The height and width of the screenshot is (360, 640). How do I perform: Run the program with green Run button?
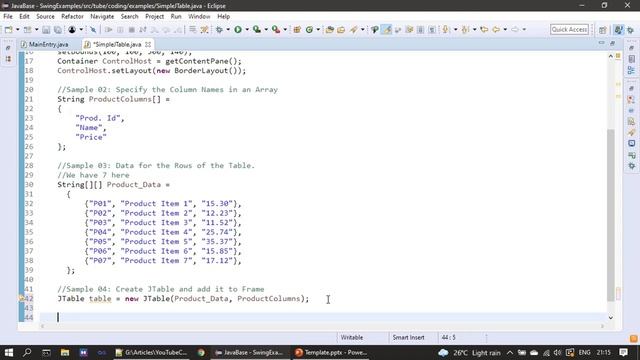238,29
